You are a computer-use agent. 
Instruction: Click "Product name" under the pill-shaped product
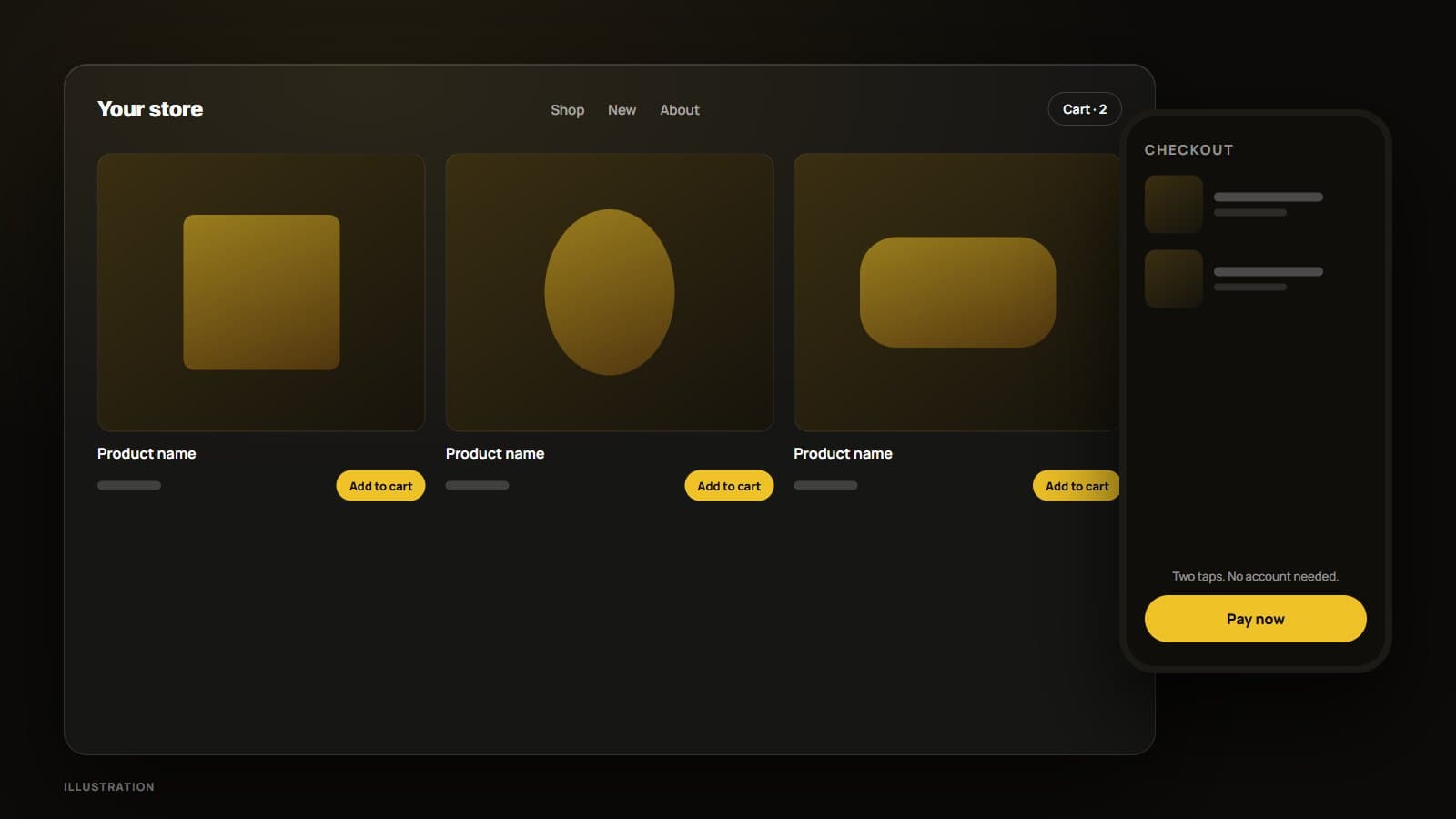click(843, 453)
